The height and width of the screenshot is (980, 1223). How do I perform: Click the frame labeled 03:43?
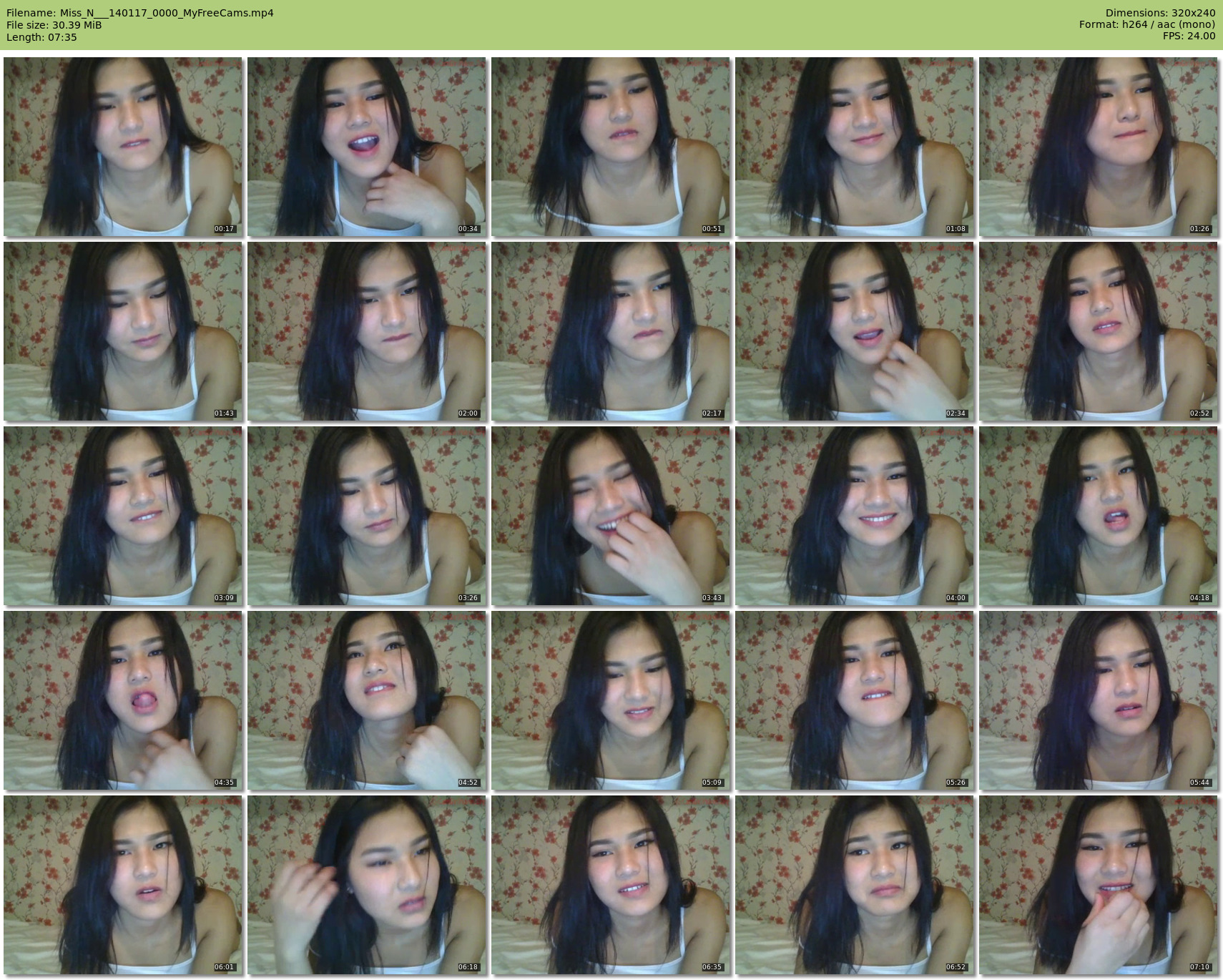click(610, 516)
